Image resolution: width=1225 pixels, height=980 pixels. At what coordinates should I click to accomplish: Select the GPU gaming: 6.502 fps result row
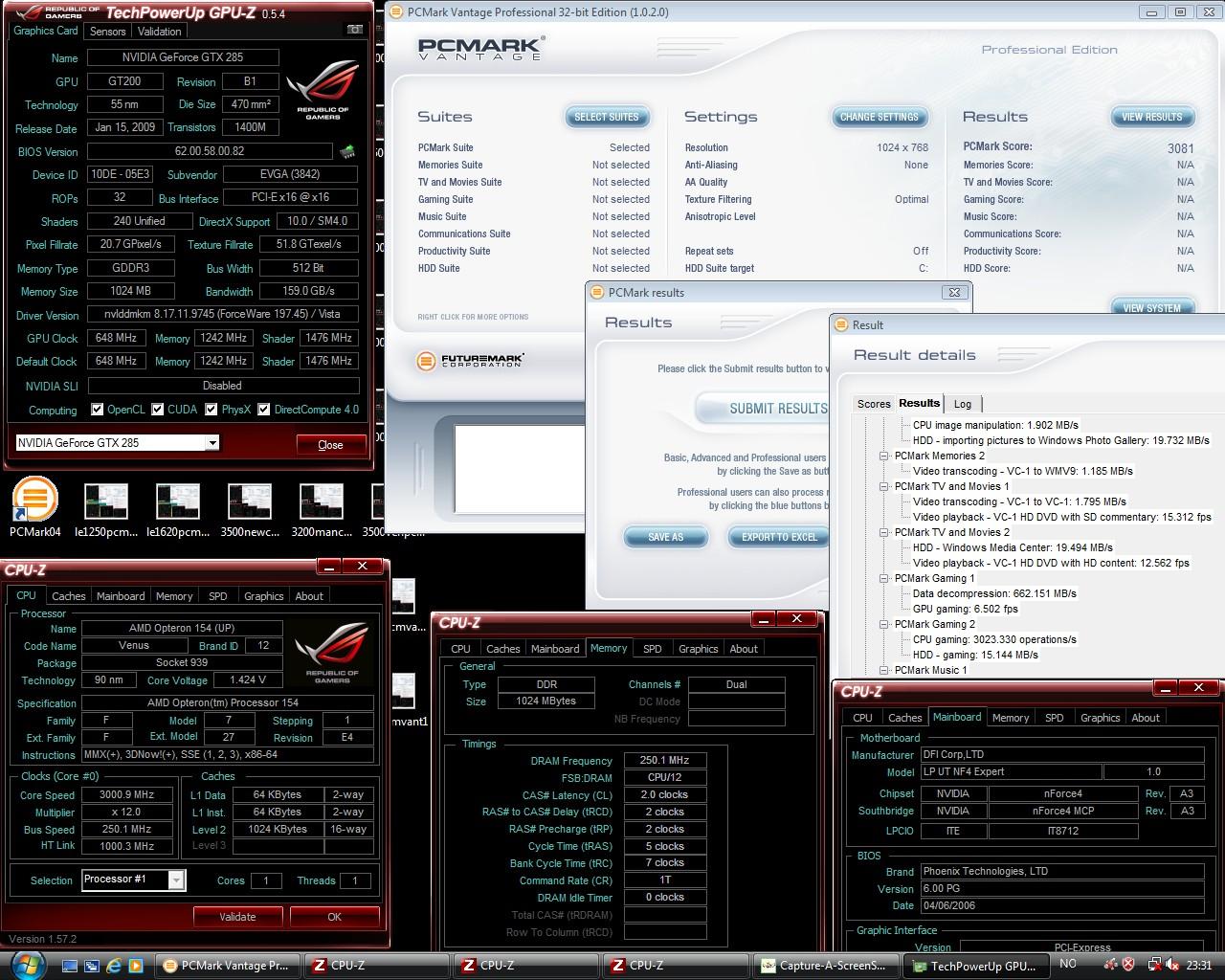(966, 609)
